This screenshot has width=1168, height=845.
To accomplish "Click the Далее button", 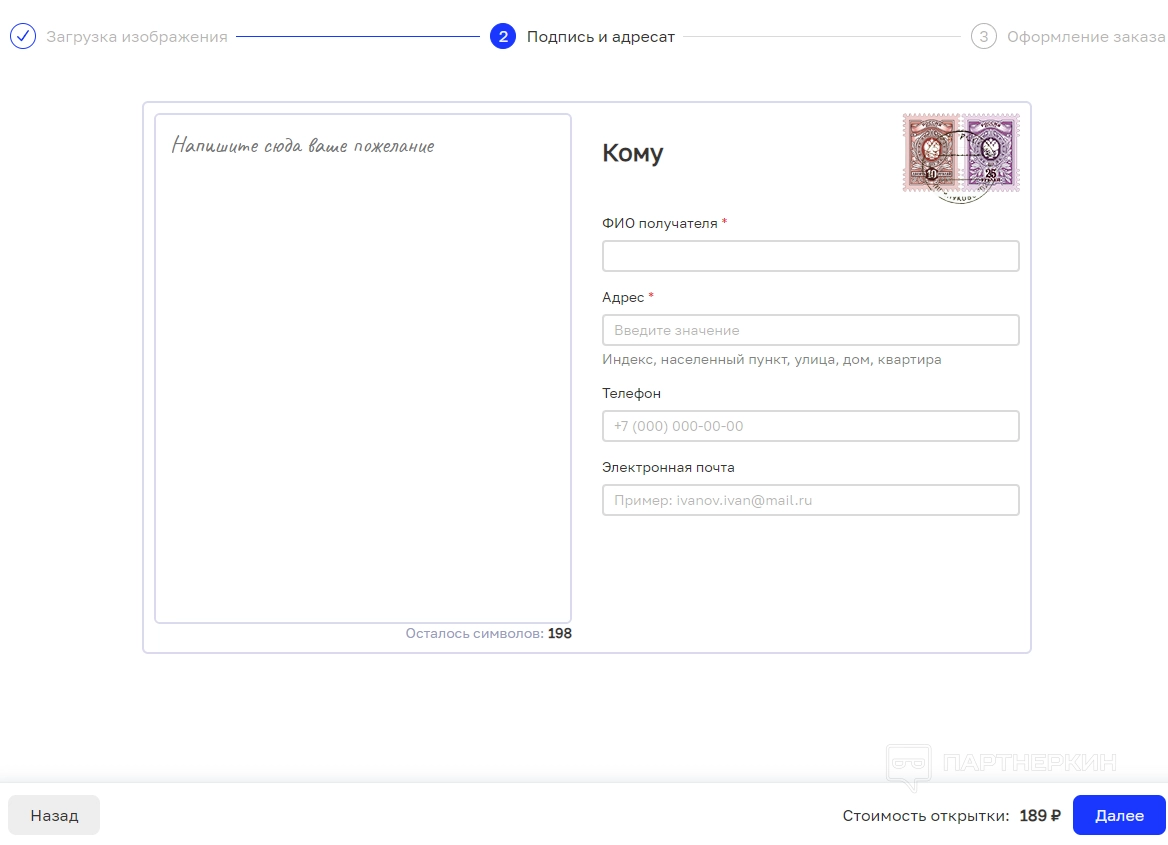I will (1119, 815).
